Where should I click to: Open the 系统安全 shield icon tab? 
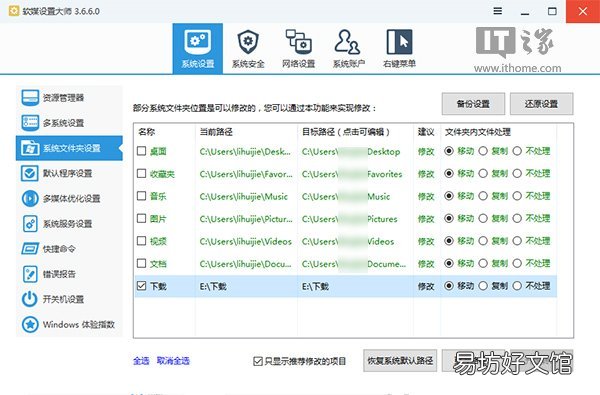(x=248, y=42)
